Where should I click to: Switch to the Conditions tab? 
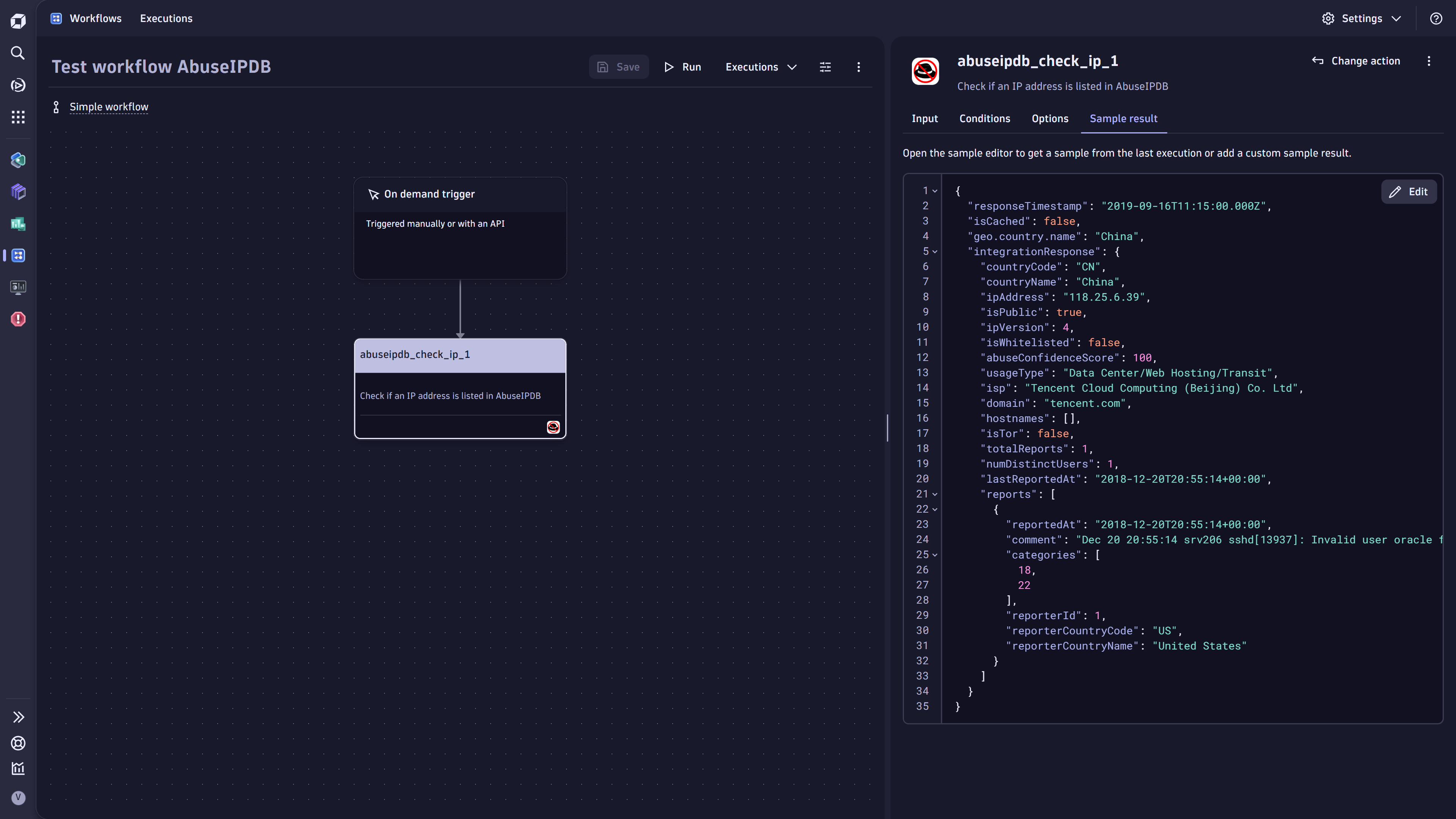pyautogui.click(x=985, y=119)
